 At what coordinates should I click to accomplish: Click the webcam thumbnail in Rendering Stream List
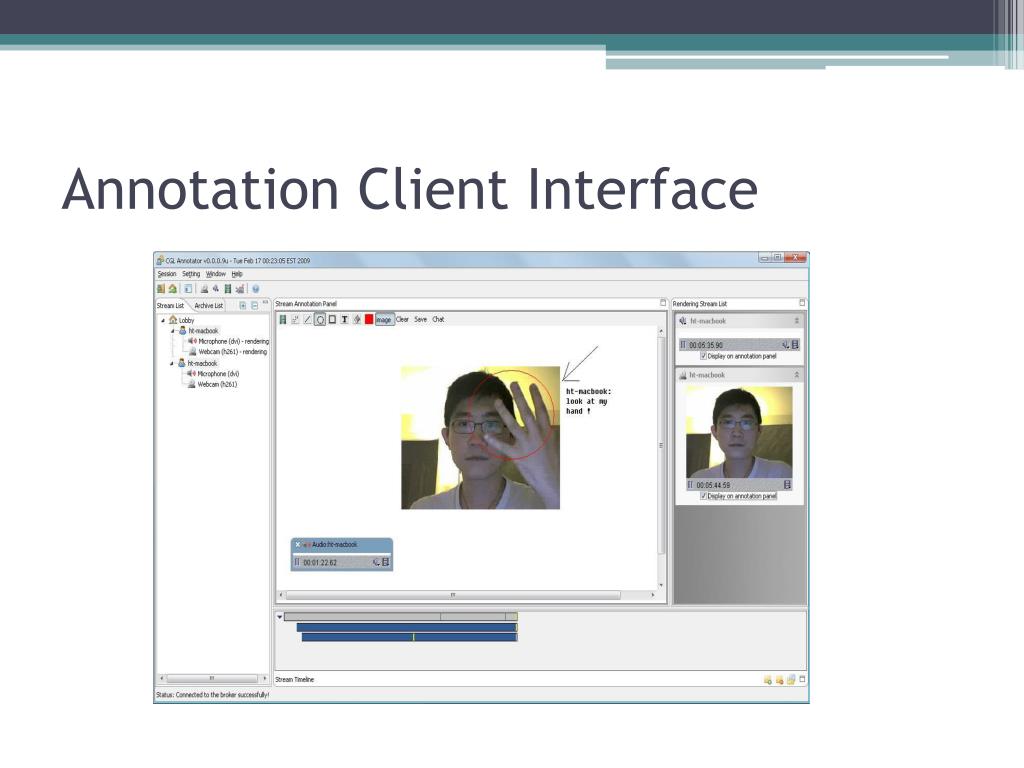click(x=739, y=432)
